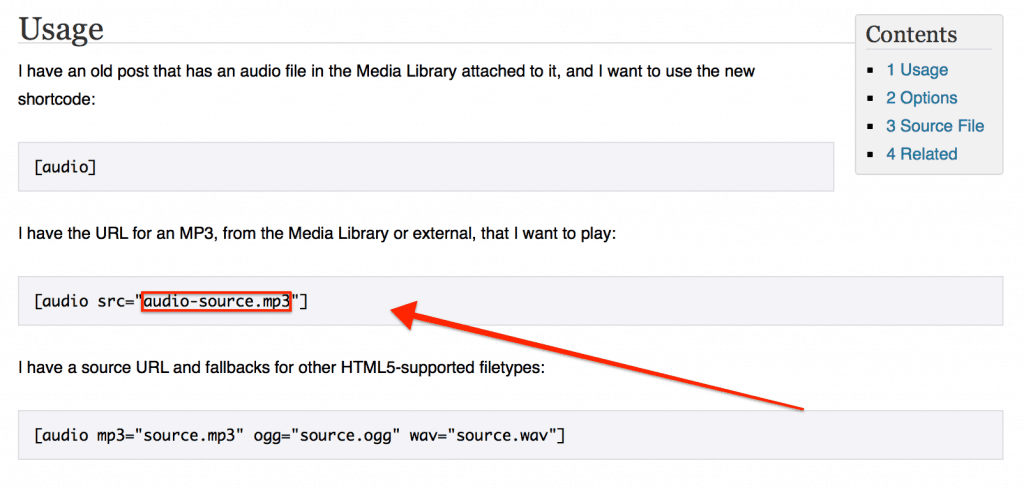Click the highlighted audio-source.mp3 text

tap(216, 302)
